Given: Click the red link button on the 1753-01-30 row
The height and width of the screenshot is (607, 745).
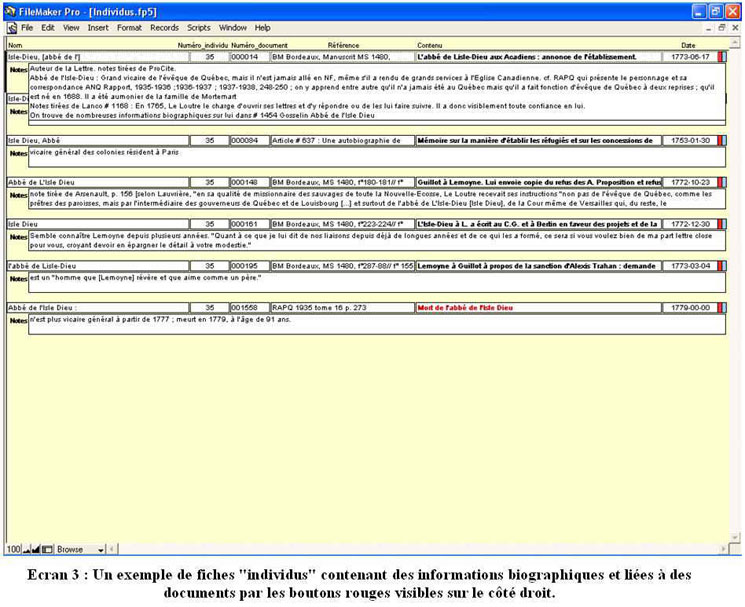Looking at the screenshot, I should click(722, 141).
